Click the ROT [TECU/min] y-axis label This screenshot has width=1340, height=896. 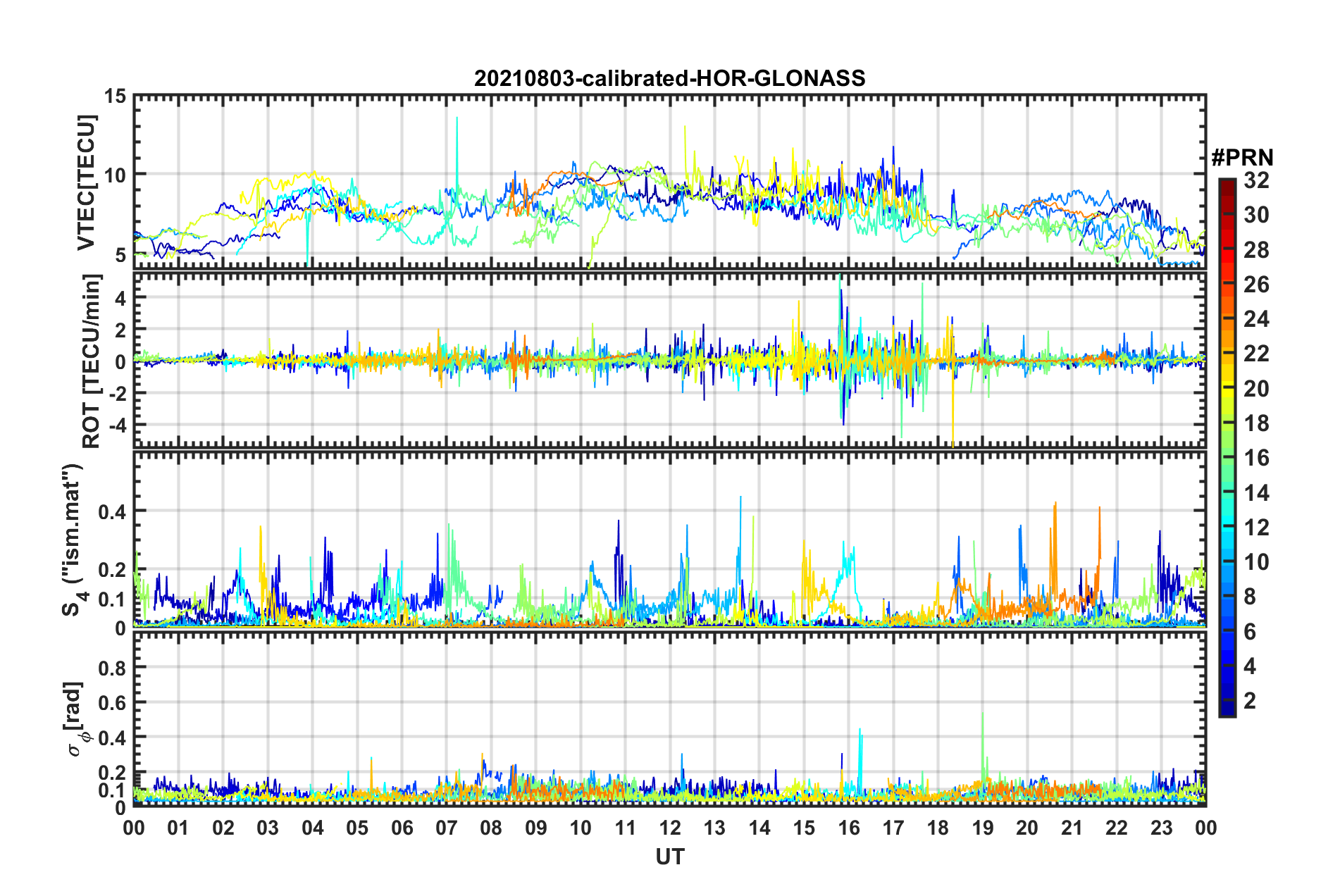91,361
